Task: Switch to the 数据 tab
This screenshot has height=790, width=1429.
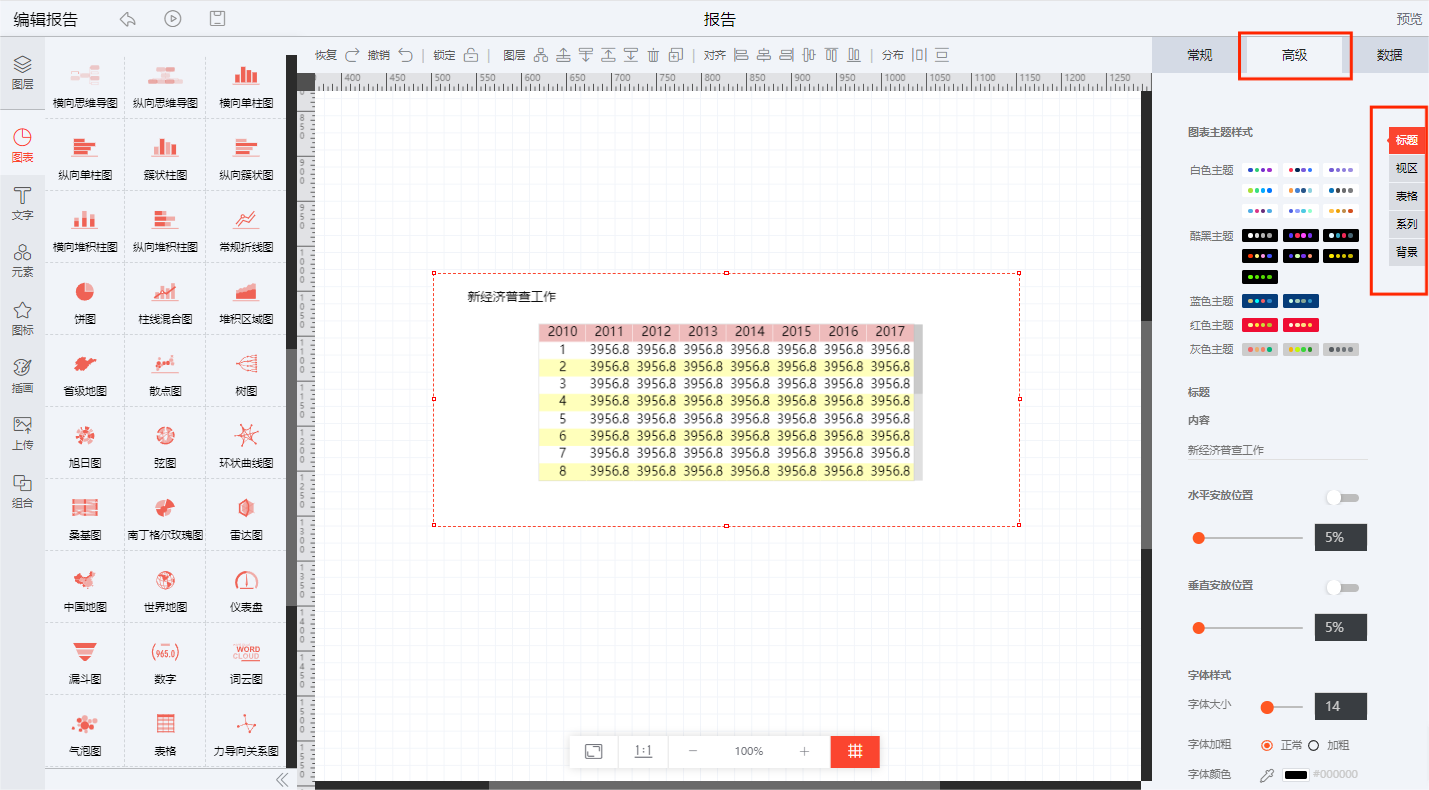Action: pyautogui.click(x=1389, y=55)
